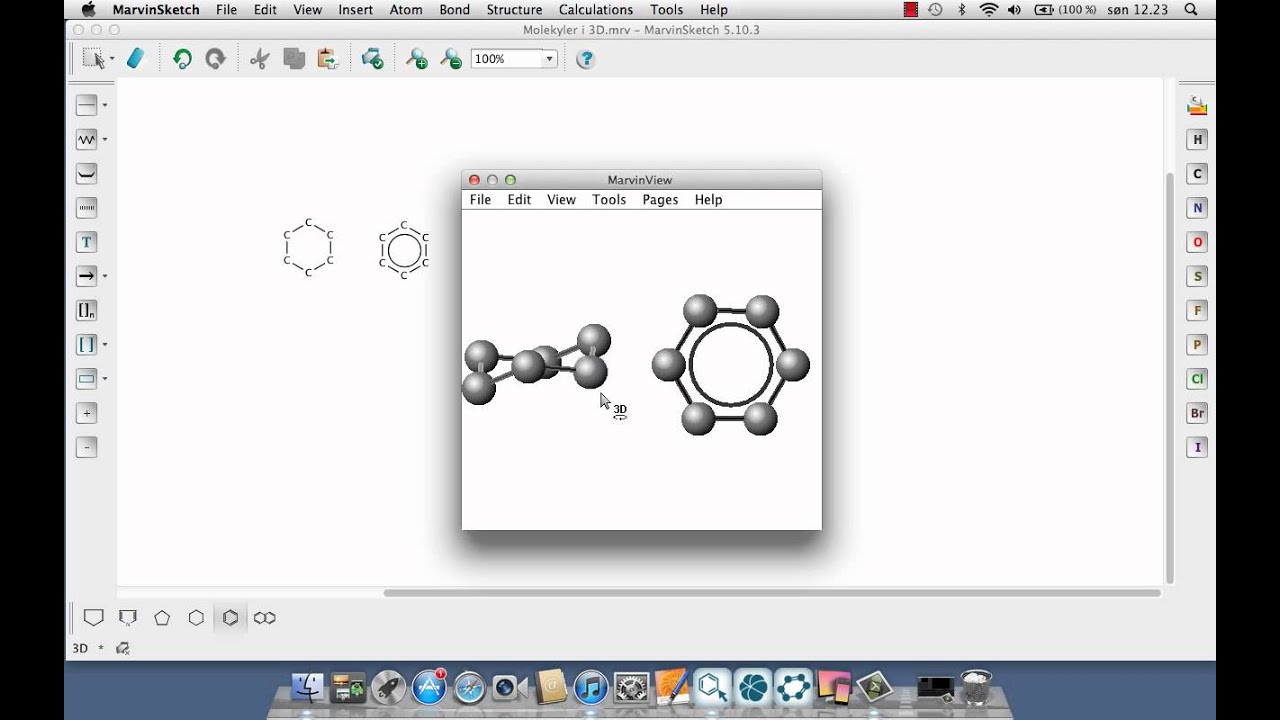Copy the selection

point(294,59)
